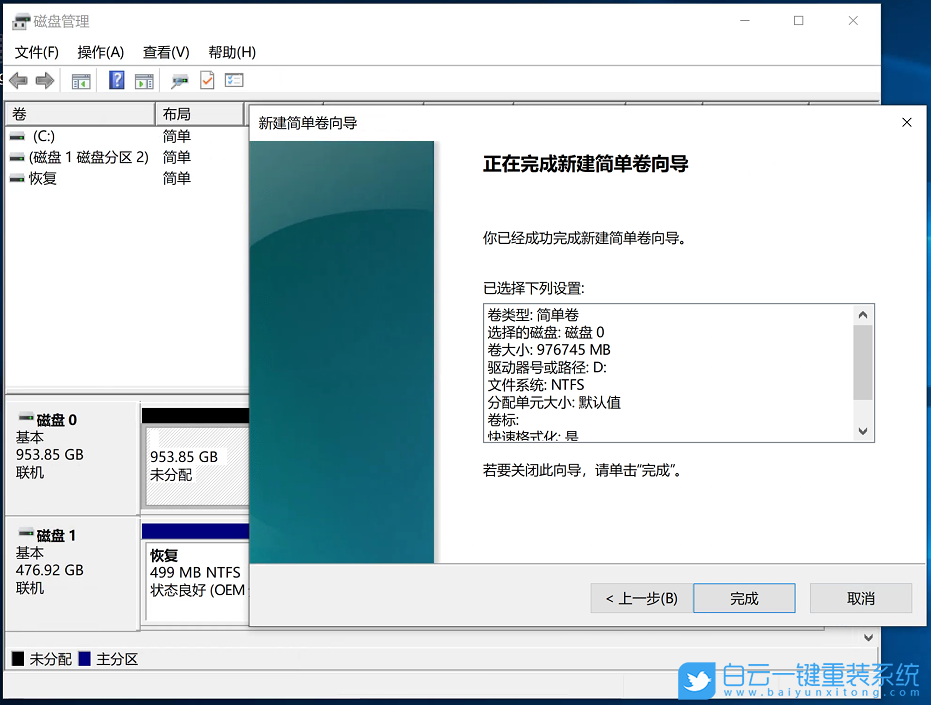Open the 文件(F) menu
This screenshot has height=705, width=931.
click(37, 52)
